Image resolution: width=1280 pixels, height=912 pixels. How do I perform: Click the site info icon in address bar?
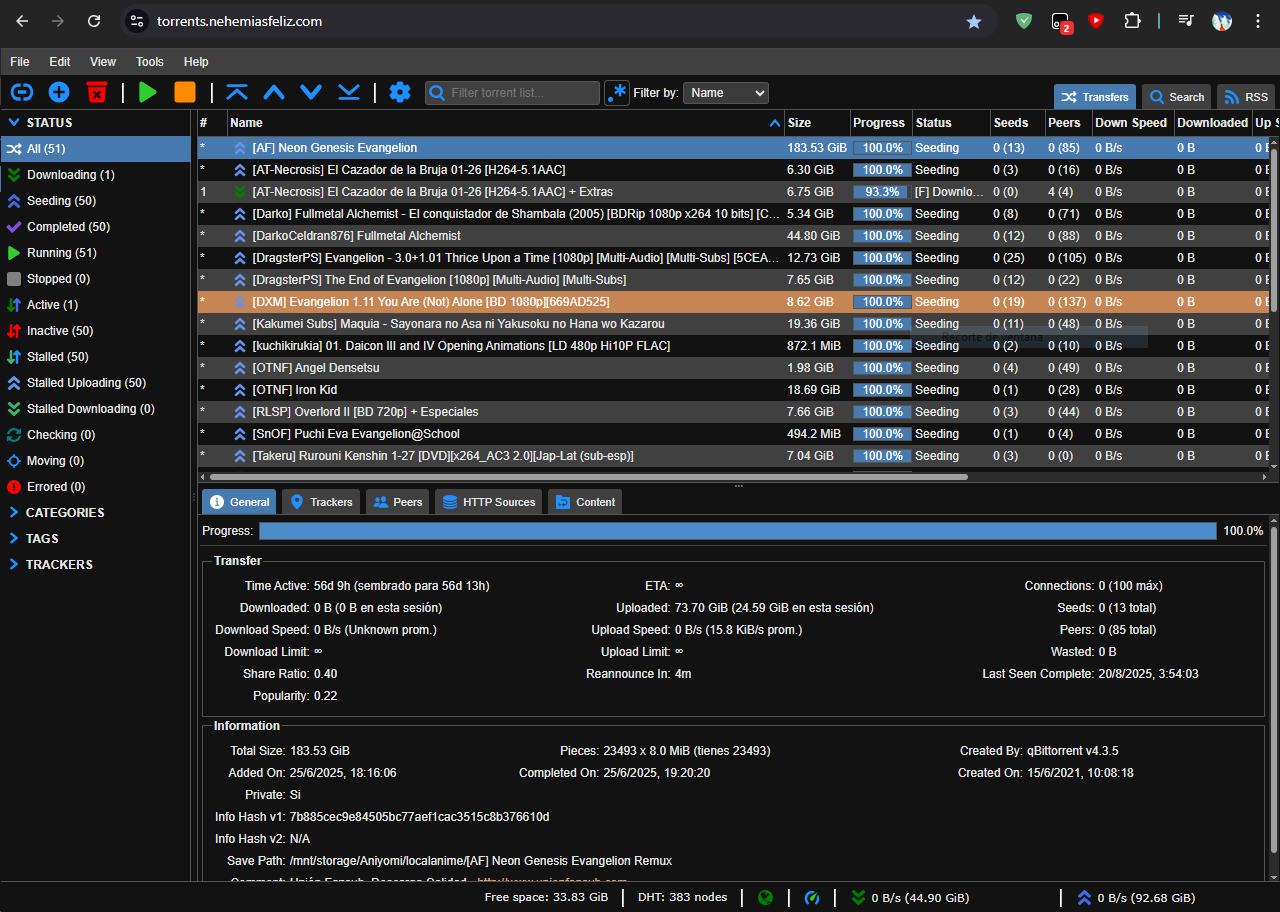pos(138,21)
